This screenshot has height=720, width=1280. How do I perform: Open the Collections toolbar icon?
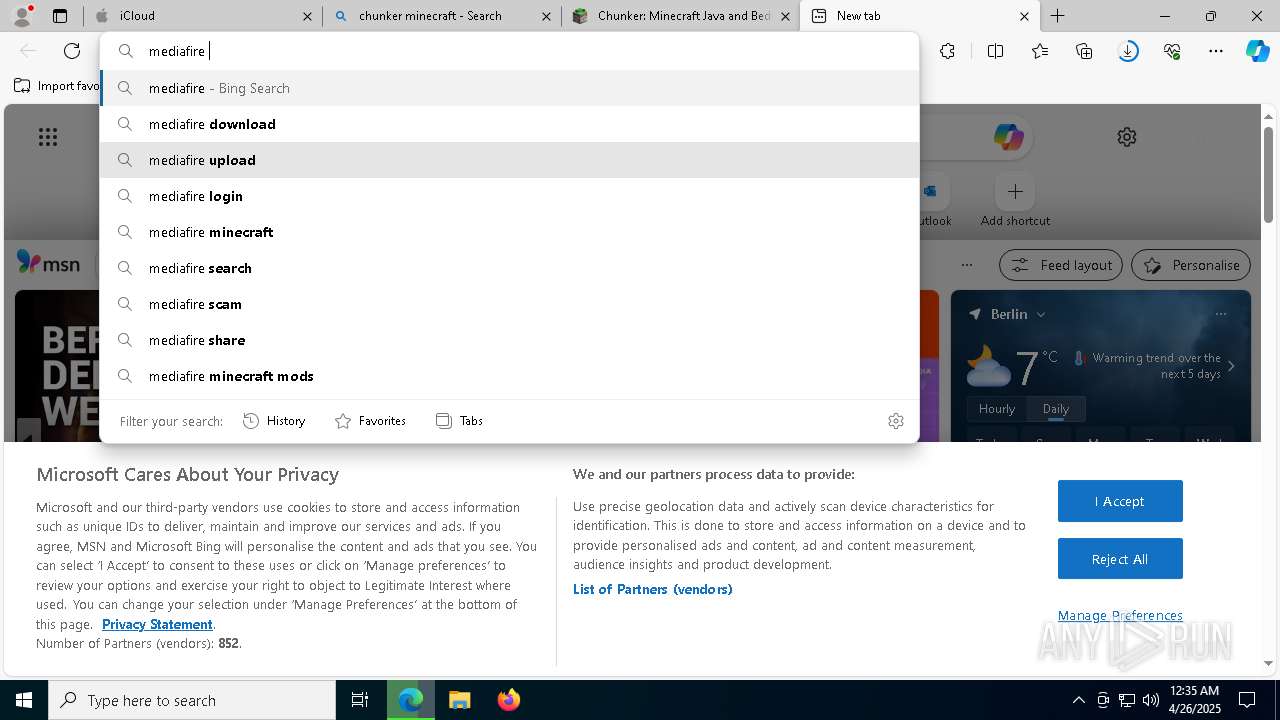pos(1084,51)
